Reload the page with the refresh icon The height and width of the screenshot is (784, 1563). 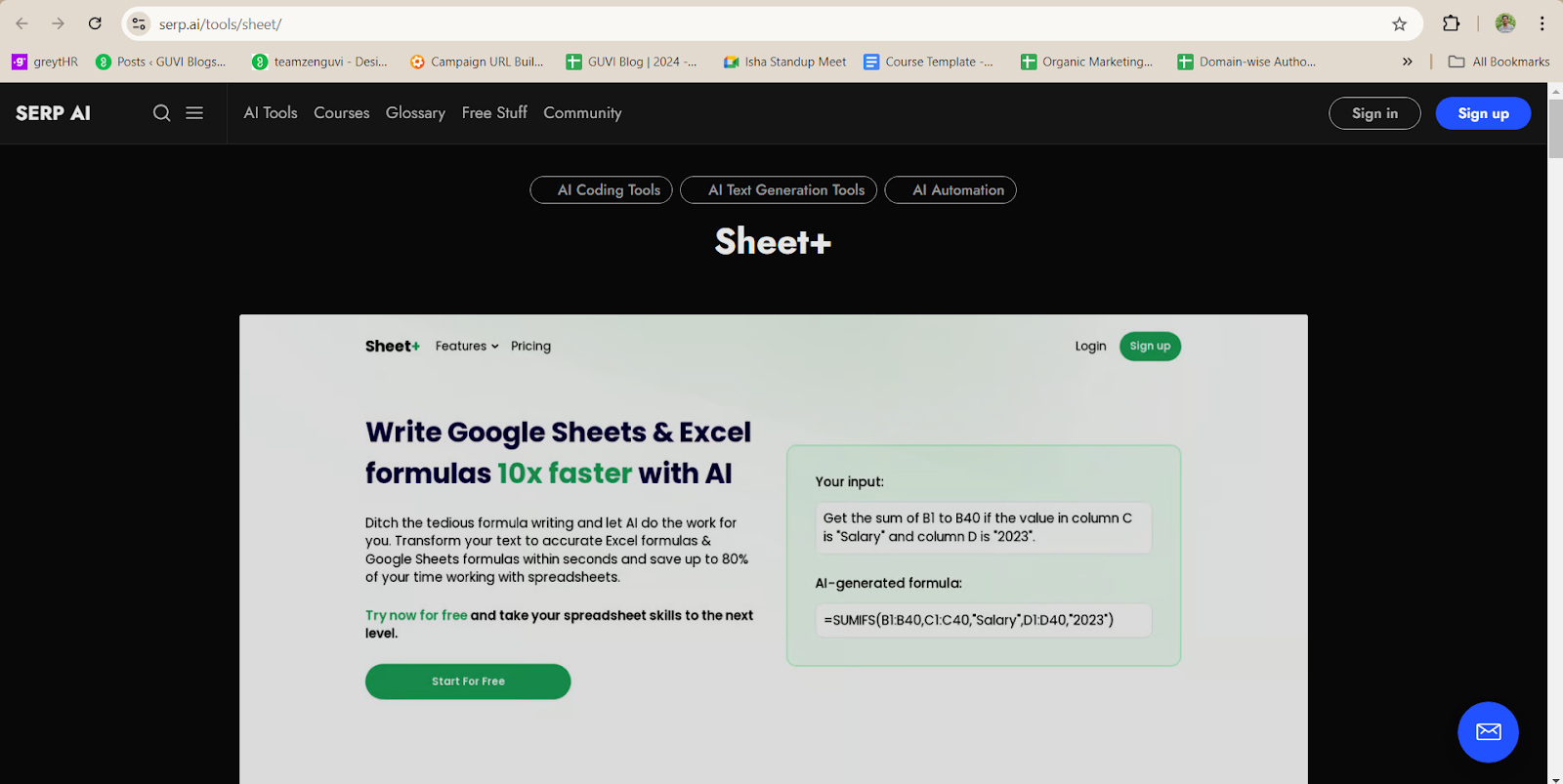tap(95, 23)
